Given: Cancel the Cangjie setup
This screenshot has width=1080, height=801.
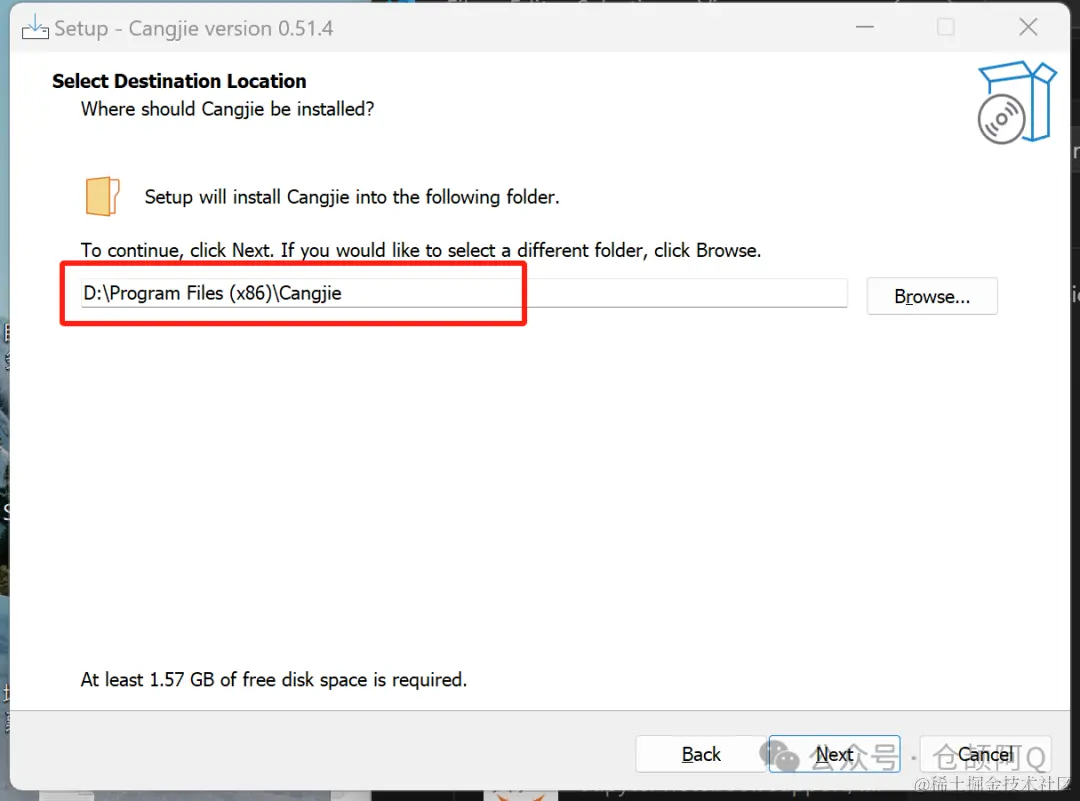Looking at the screenshot, I should (985, 754).
